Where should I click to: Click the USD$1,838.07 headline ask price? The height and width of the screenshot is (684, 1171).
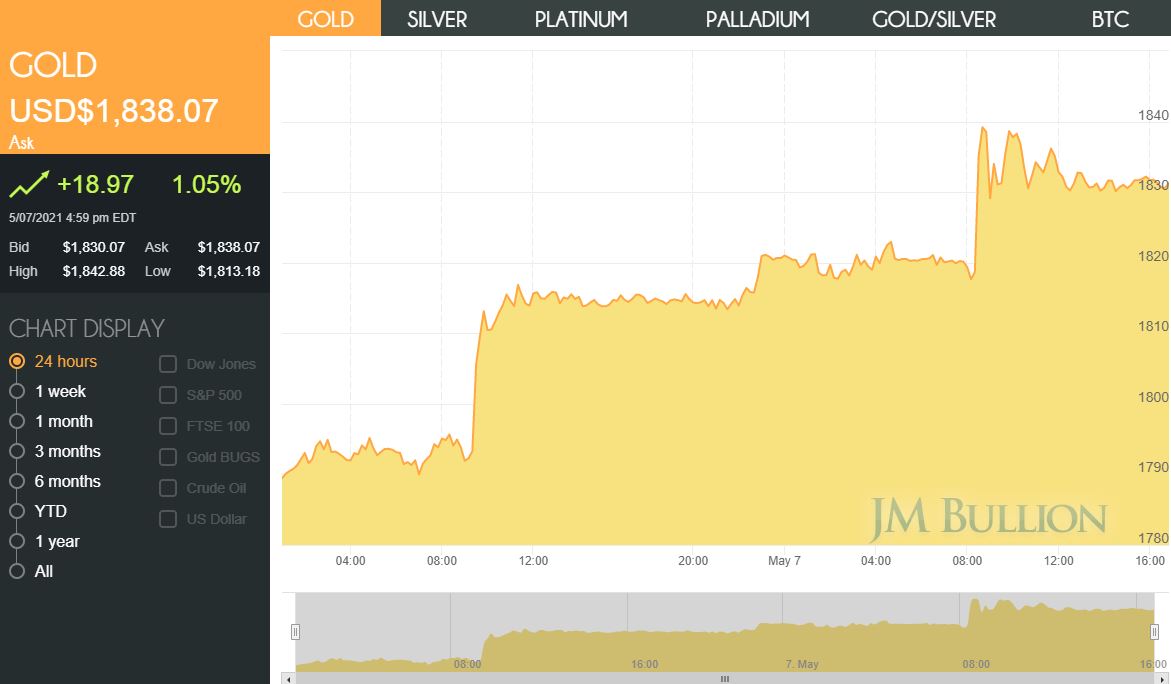114,111
